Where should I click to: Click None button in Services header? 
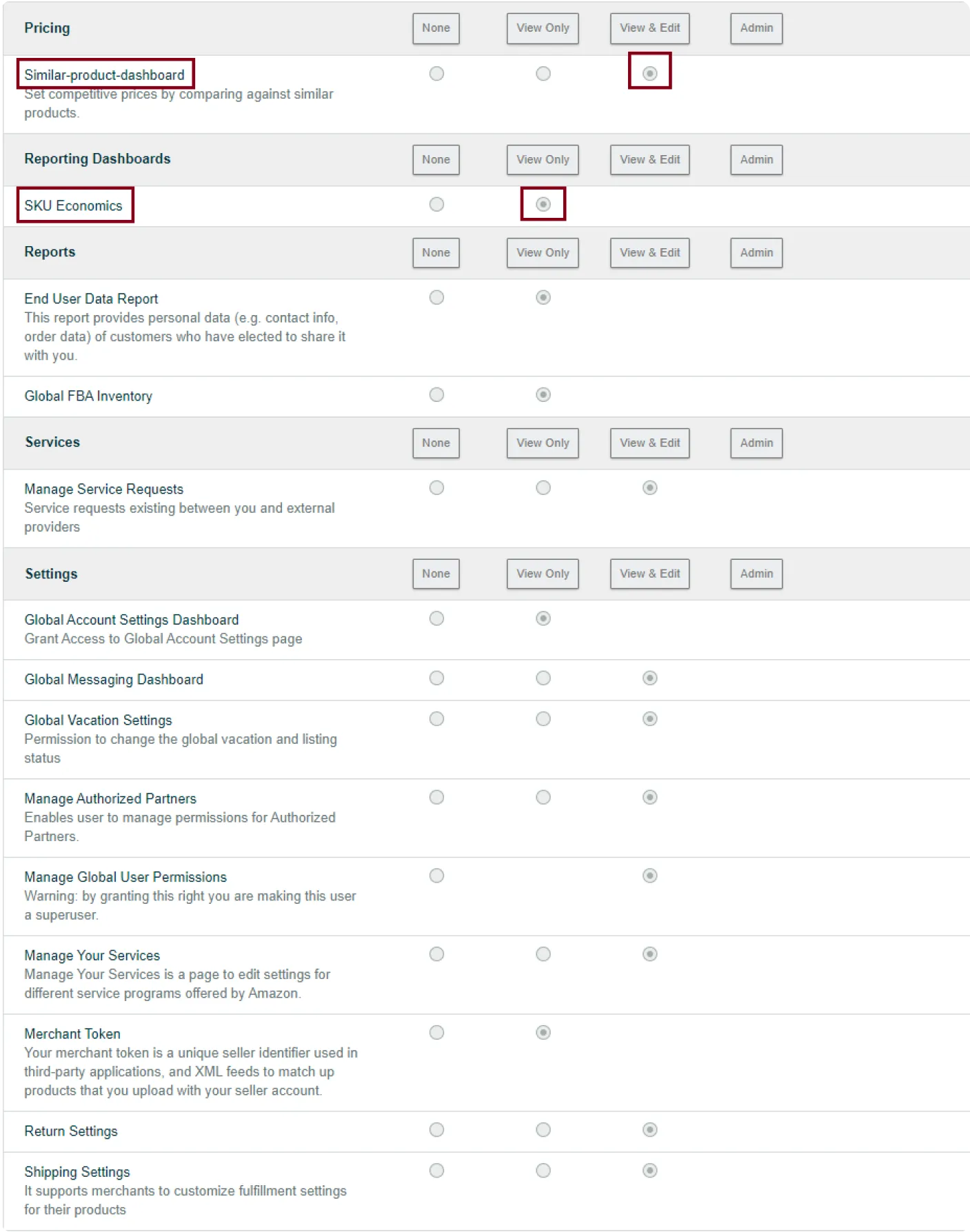(436, 443)
